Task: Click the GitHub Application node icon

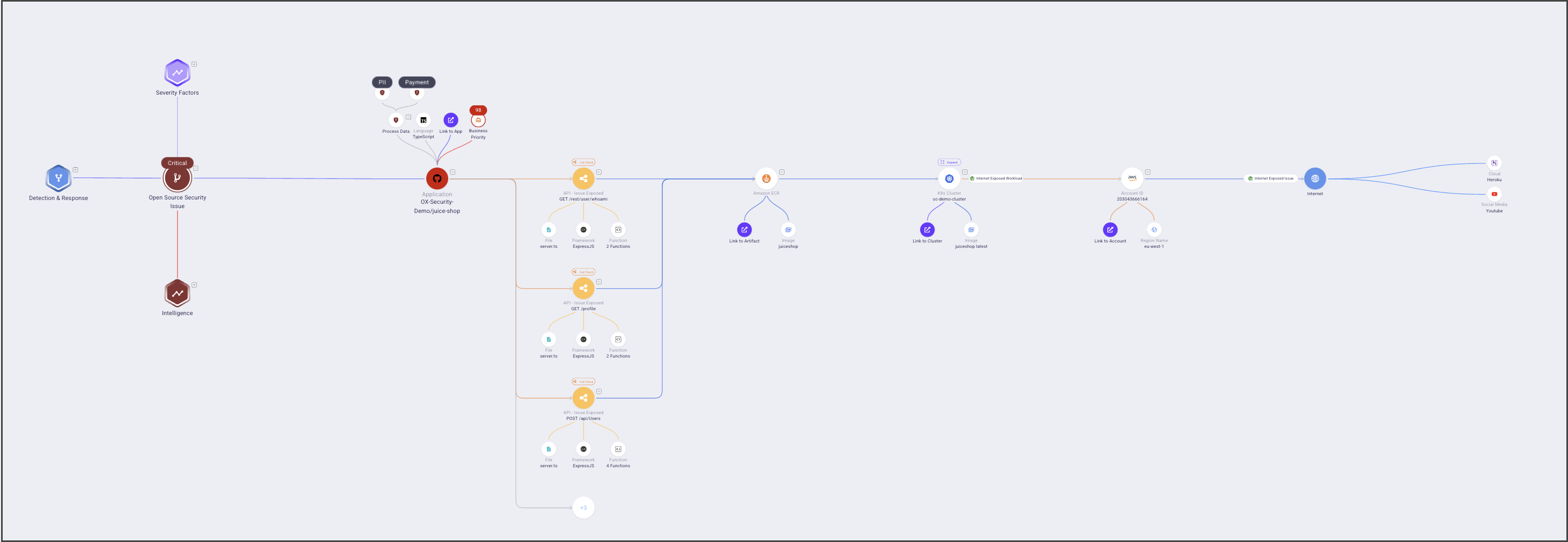Action: 436,178
